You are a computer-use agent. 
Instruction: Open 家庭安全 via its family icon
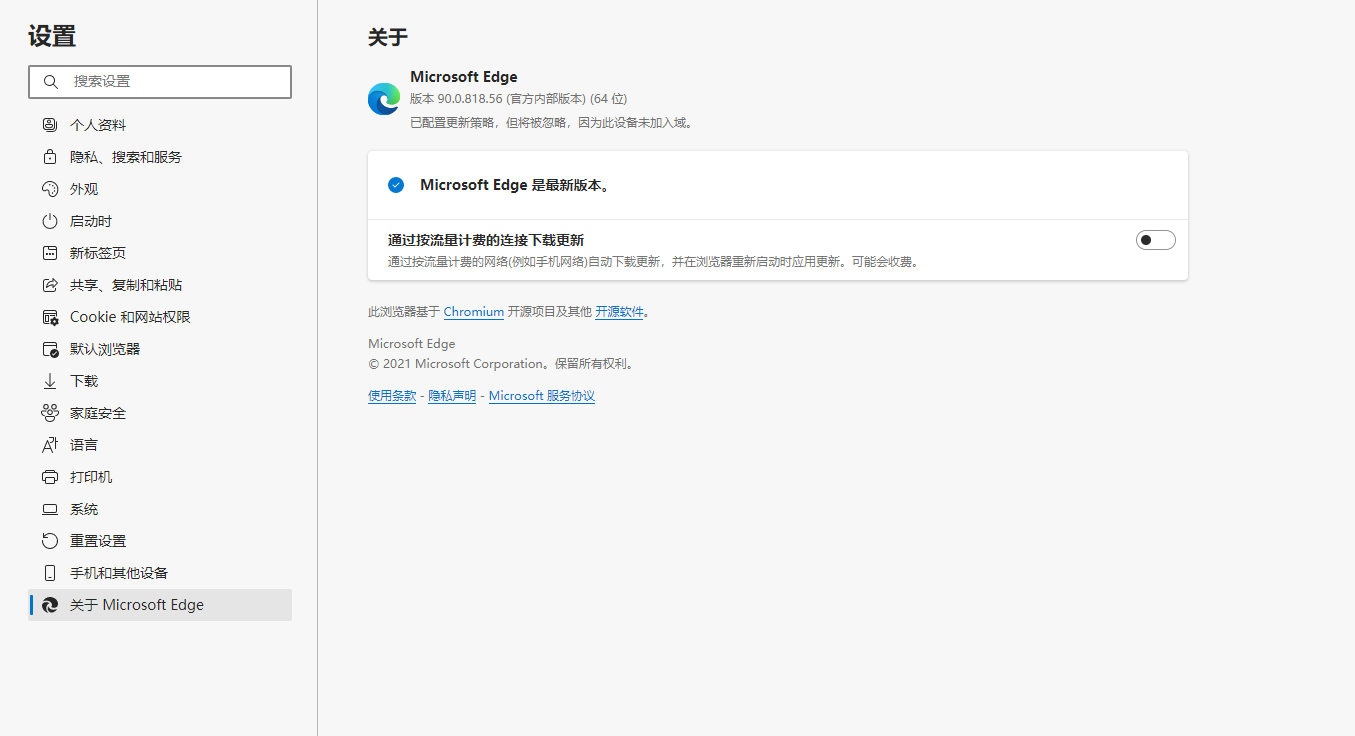[x=50, y=412]
